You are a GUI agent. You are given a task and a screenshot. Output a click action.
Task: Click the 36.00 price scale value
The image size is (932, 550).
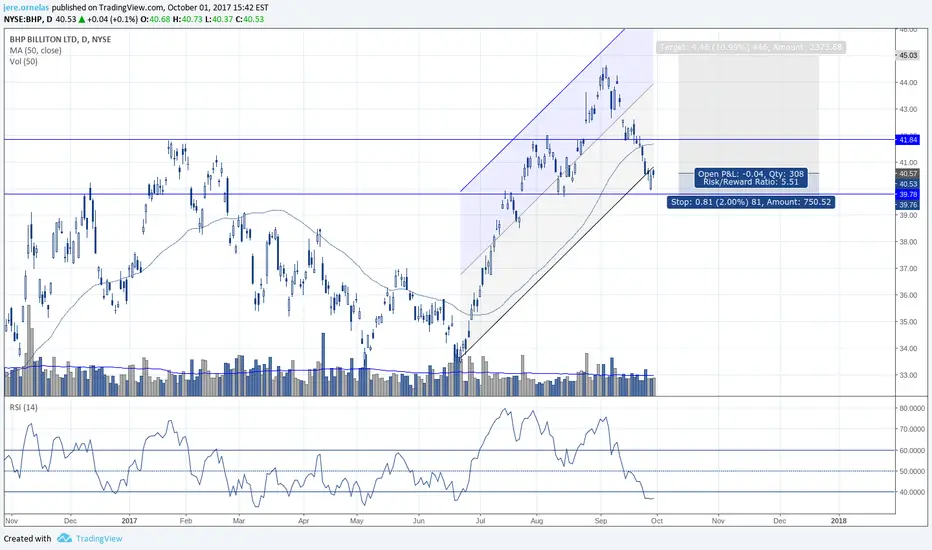coord(908,296)
